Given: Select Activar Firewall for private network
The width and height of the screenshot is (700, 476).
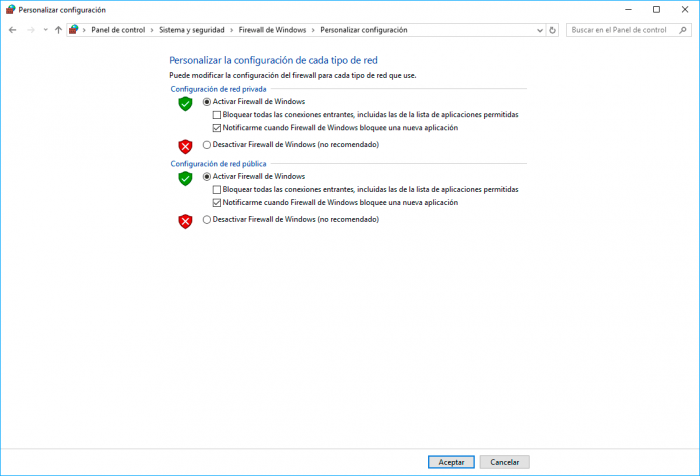Looking at the screenshot, I should coord(254,102).
